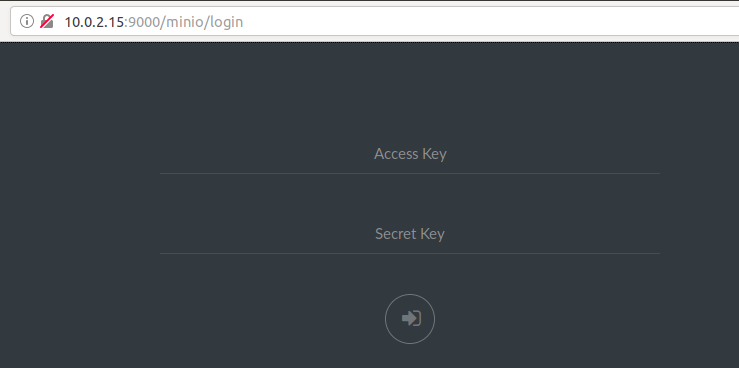Click the login arrow icon
The width and height of the screenshot is (739, 368).
(411, 319)
